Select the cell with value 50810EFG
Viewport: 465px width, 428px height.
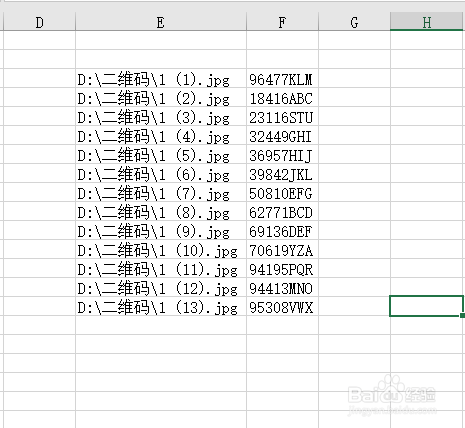[x=282, y=192]
